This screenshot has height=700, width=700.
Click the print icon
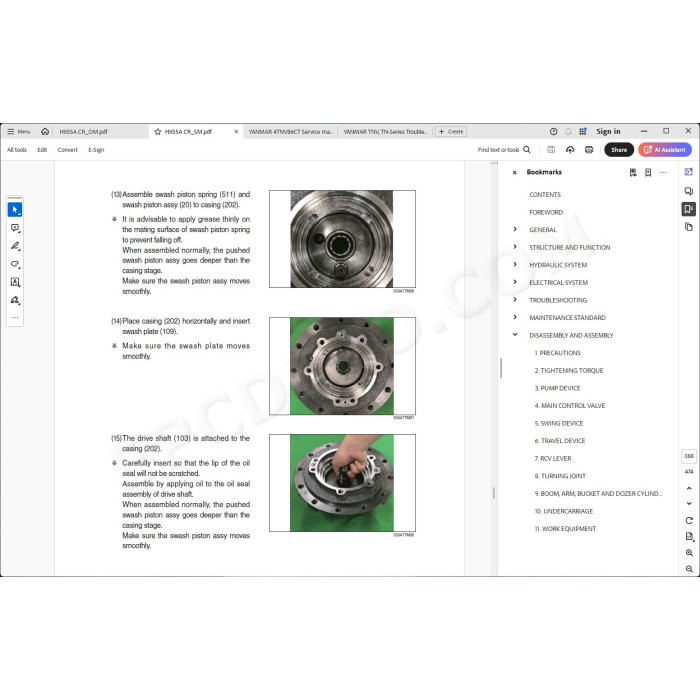pyautogui.click(x=589, y=150)
